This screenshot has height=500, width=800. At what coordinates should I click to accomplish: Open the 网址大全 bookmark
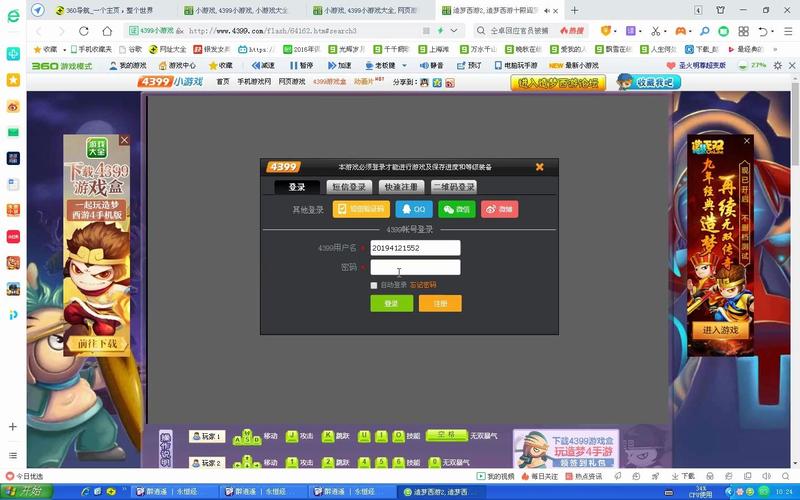(168, 49)
